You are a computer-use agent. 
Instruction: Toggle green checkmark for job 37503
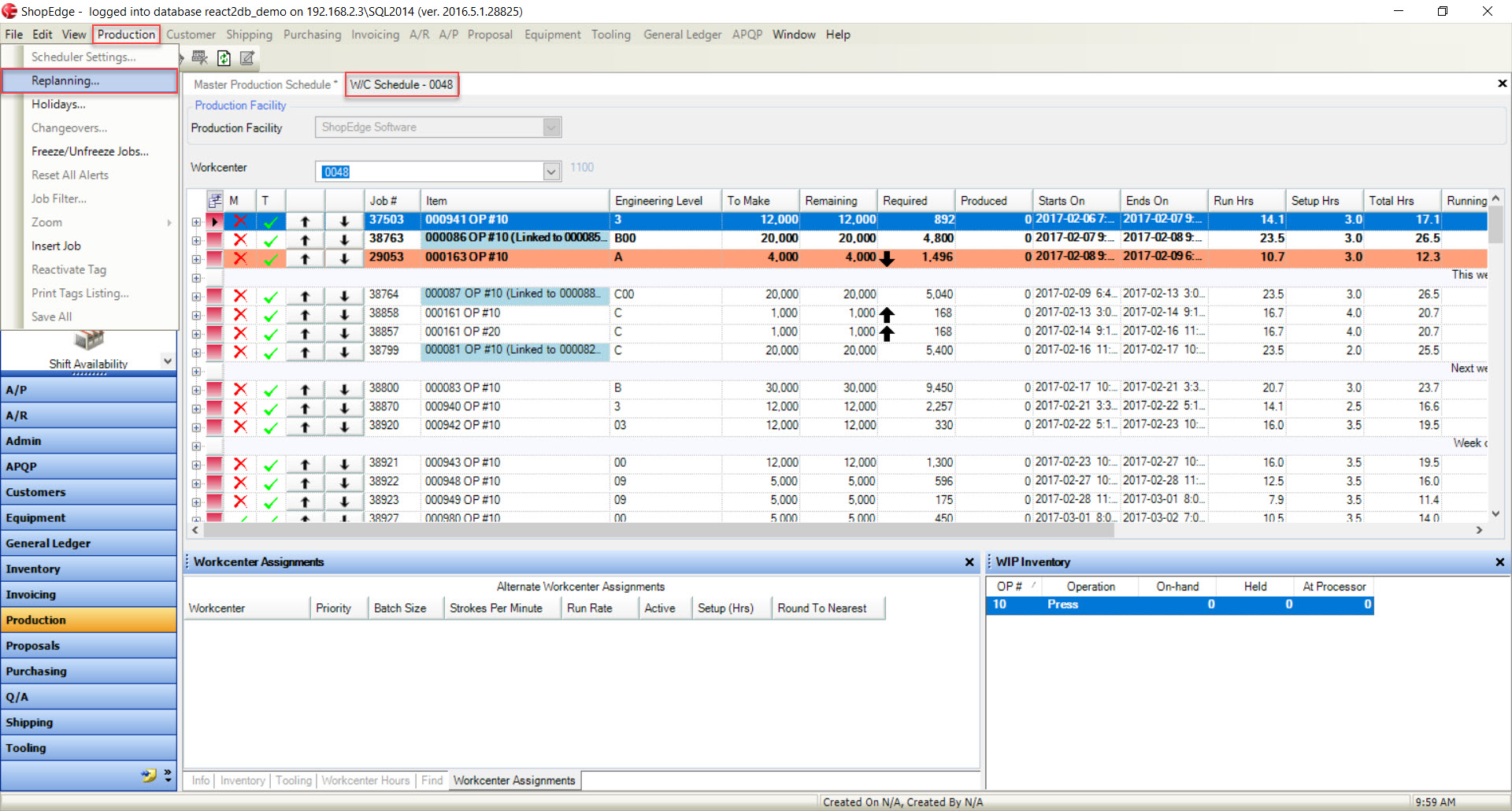coord(270,221)
